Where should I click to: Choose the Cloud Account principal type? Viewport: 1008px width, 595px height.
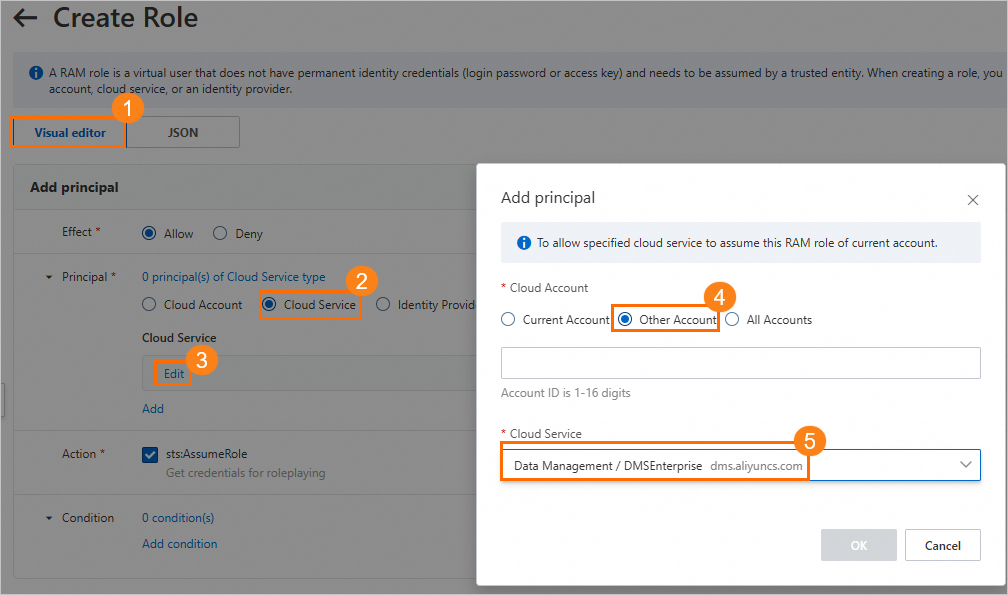[149, 305]
